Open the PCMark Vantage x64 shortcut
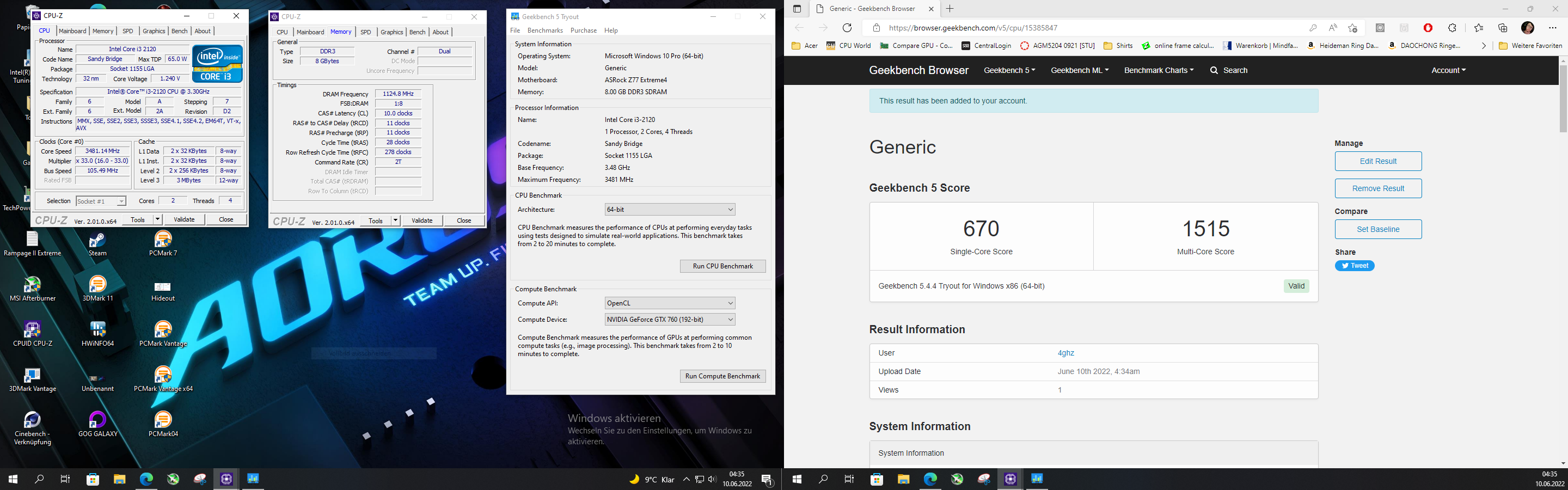This screenshot has width=1568, height=490. pyautogui.click(x=163, y=379)
